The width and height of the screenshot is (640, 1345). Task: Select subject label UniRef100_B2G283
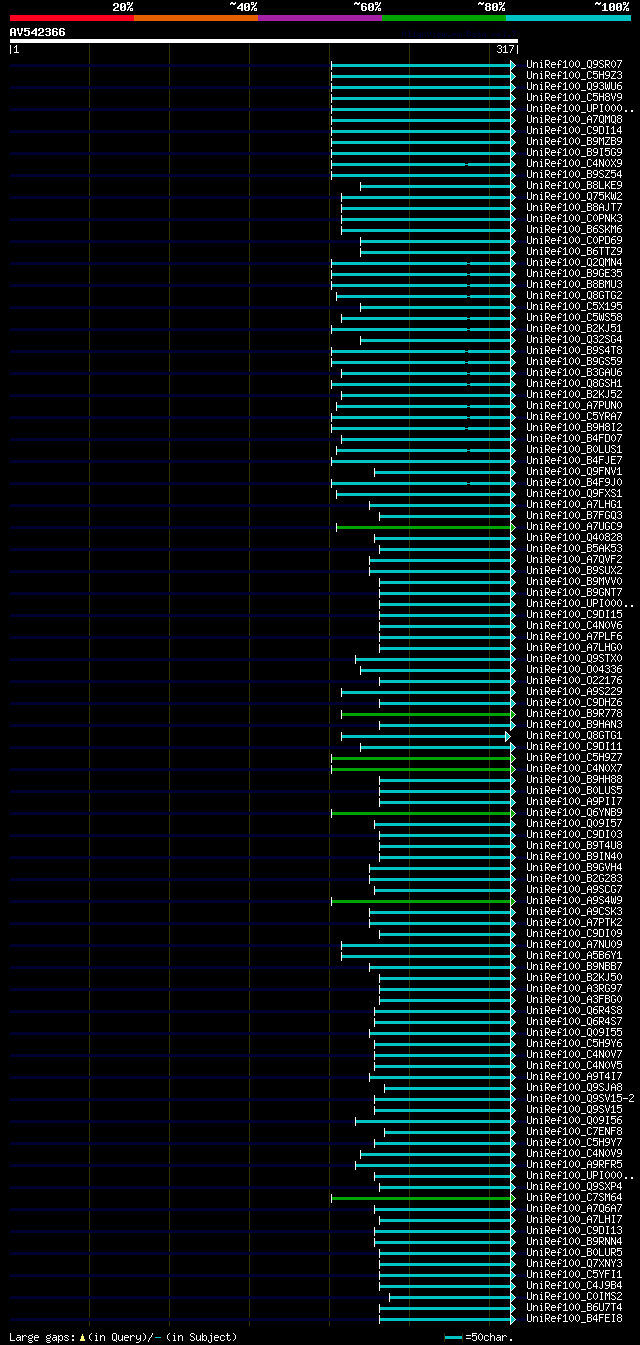tap(573, 879)
